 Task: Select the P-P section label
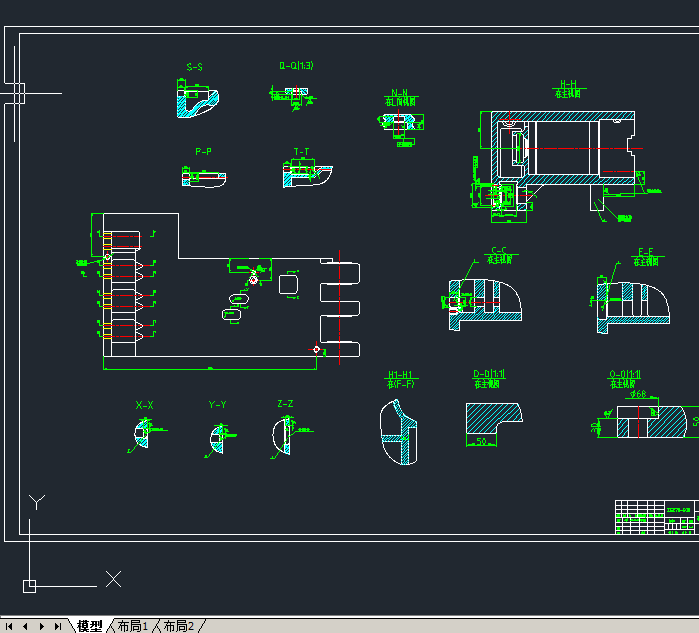tap(203, 152)
